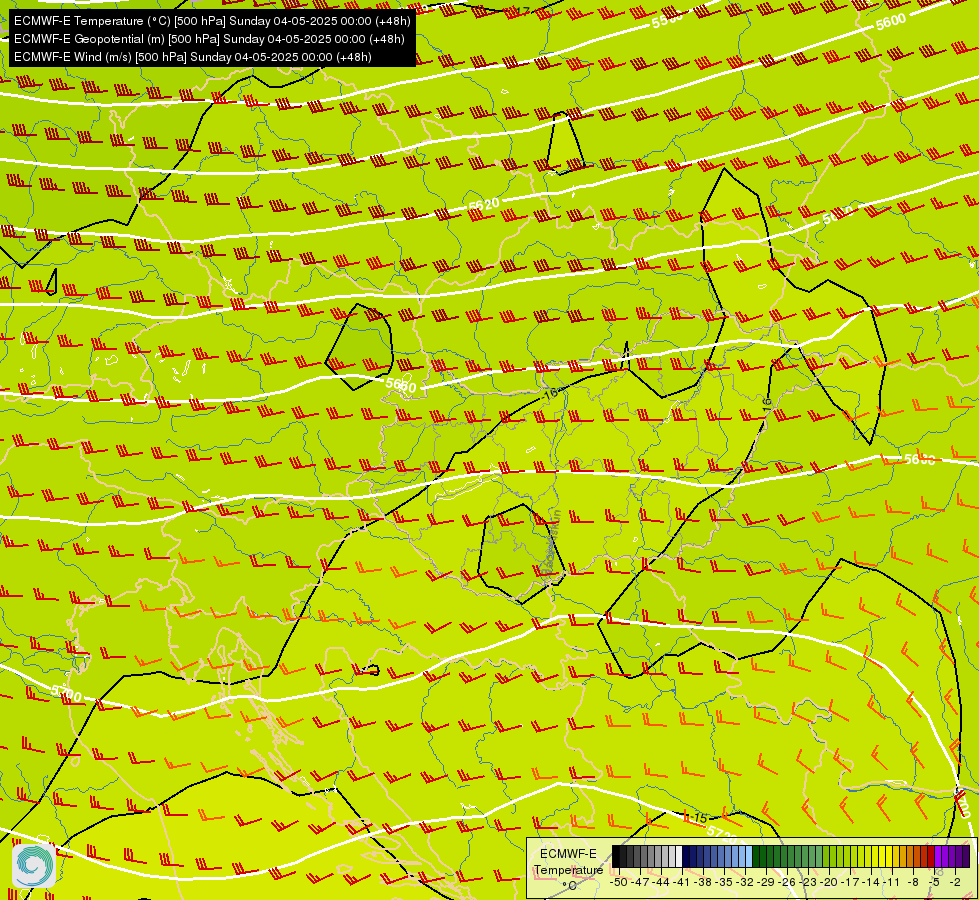The height and width of the screenshot is (900, 979).
Task: Click the -11 tick label in legend
Action: (892, 882)
